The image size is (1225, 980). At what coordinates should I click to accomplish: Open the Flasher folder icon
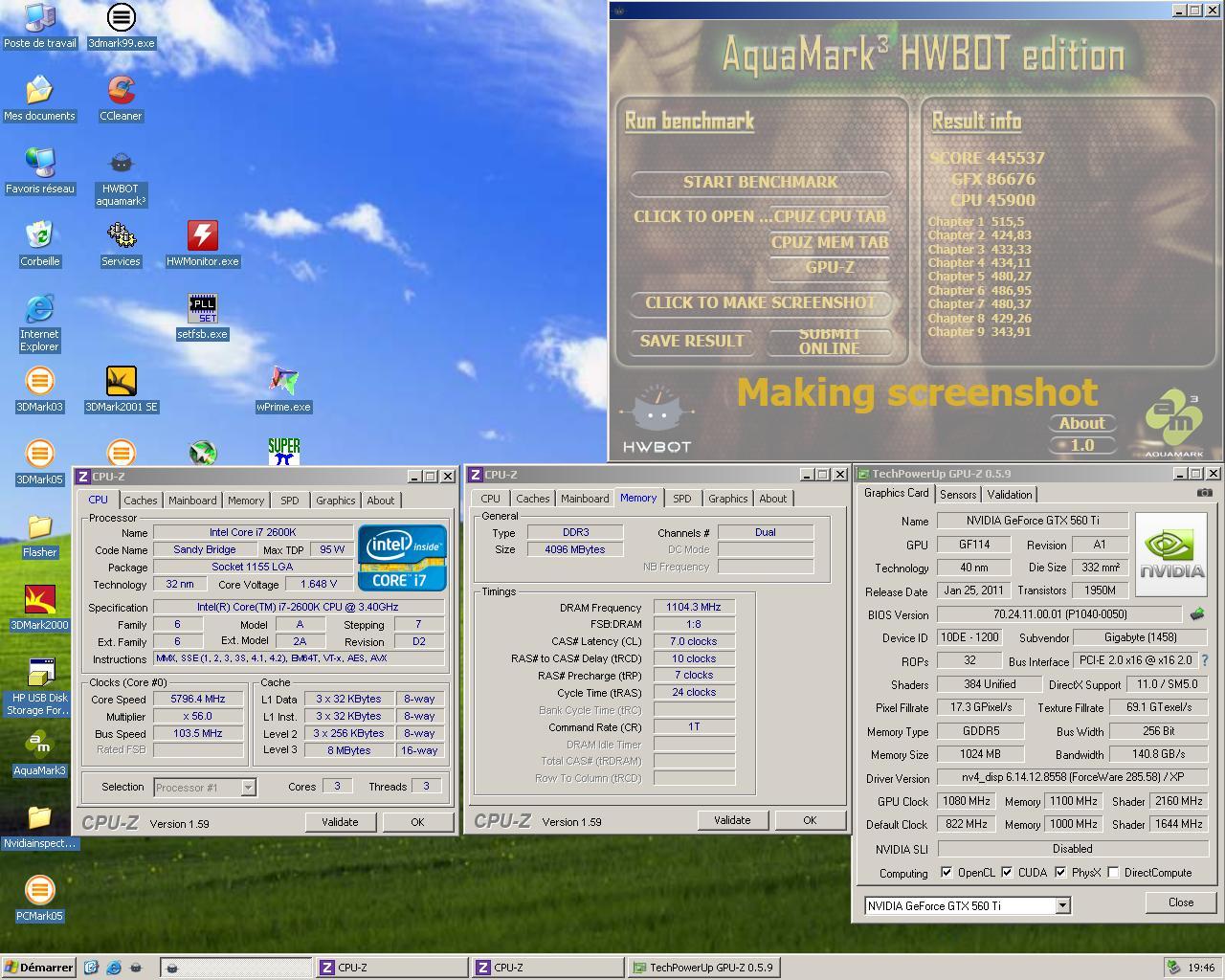click(39, 535)
